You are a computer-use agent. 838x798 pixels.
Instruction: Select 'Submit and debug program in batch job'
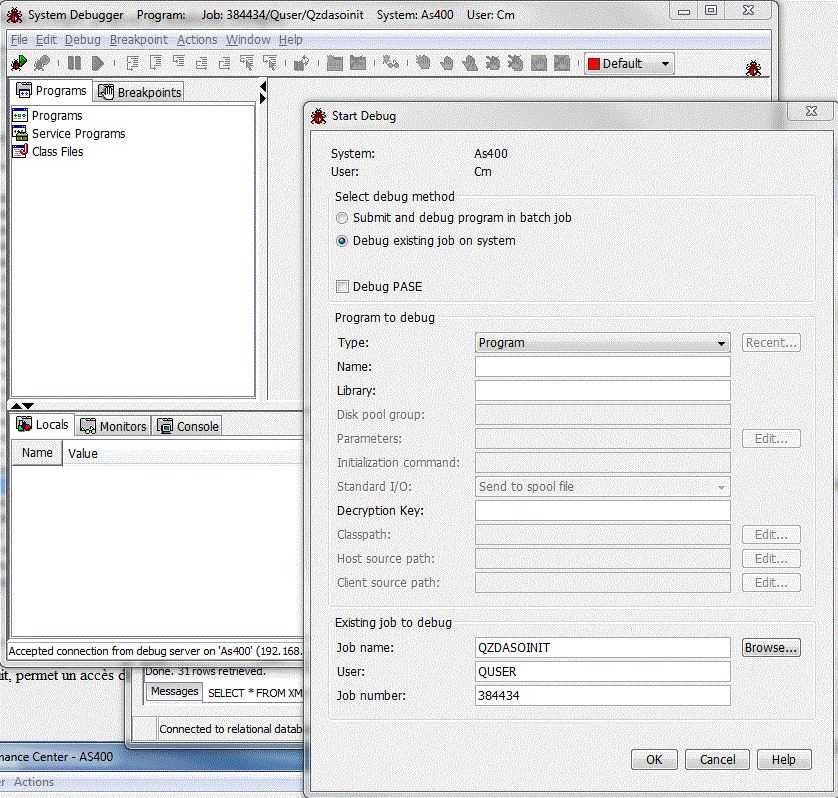(x=342, y=217)
